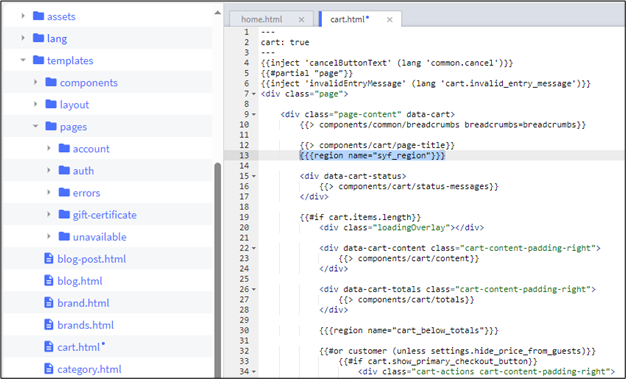Open category.html from file tree
626x379 pixels.
tap(89, 369)
